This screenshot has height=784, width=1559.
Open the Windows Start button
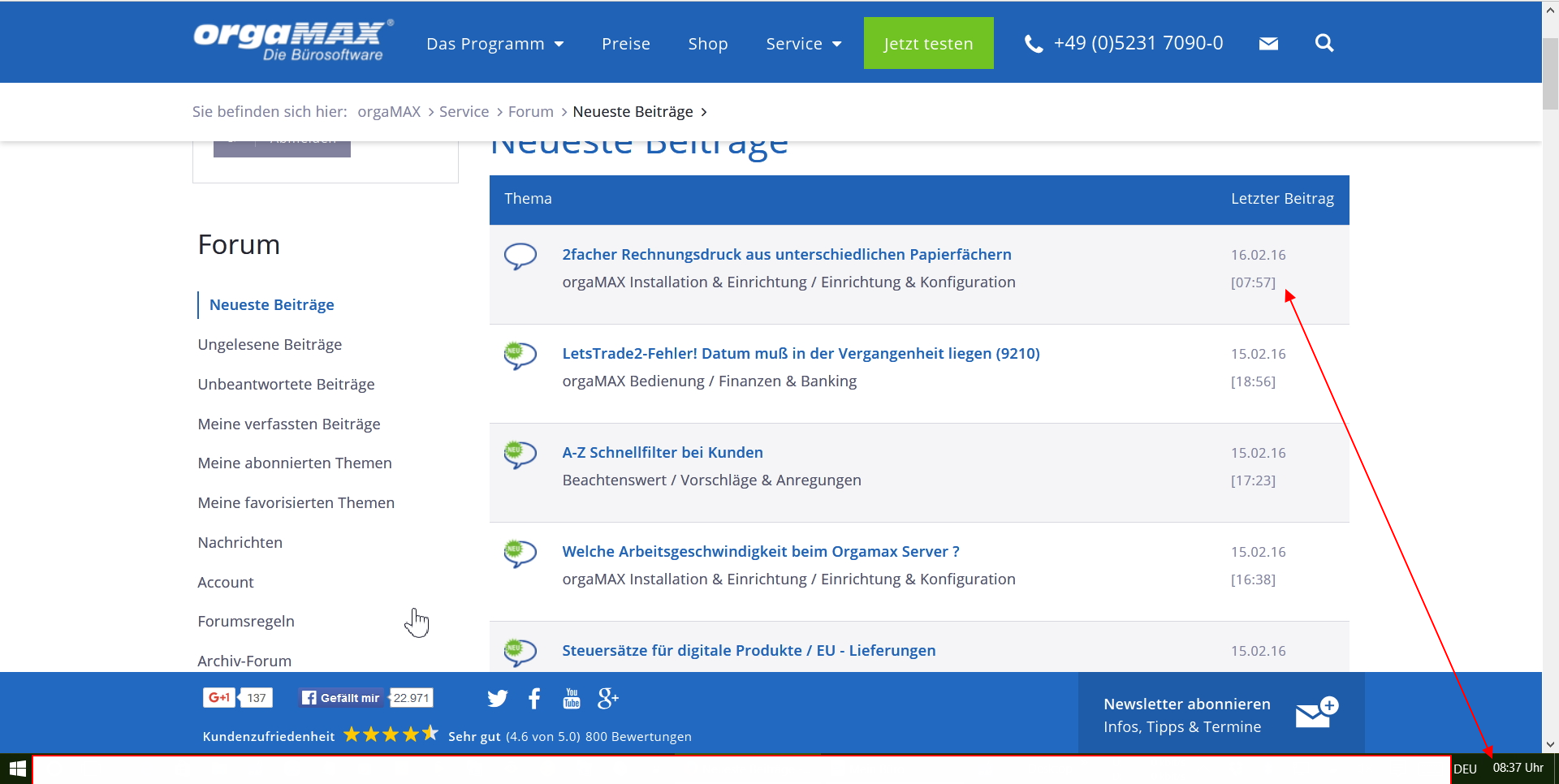point(17,769)
